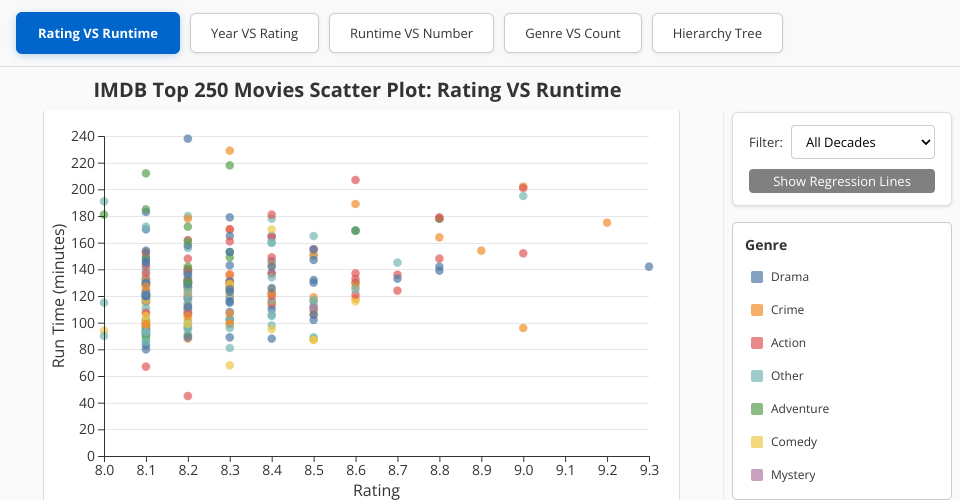Click the Drama genre color swatch
Screen dimensions: 960x500
(757, 277)
